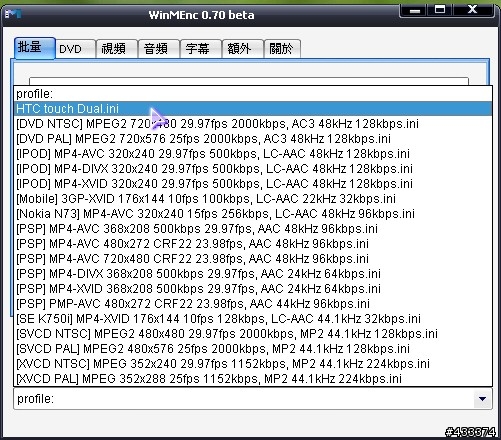Pick [IPOD] MP4-AVC 320x240 profile
501x440 pixels.
click(253, 154)
